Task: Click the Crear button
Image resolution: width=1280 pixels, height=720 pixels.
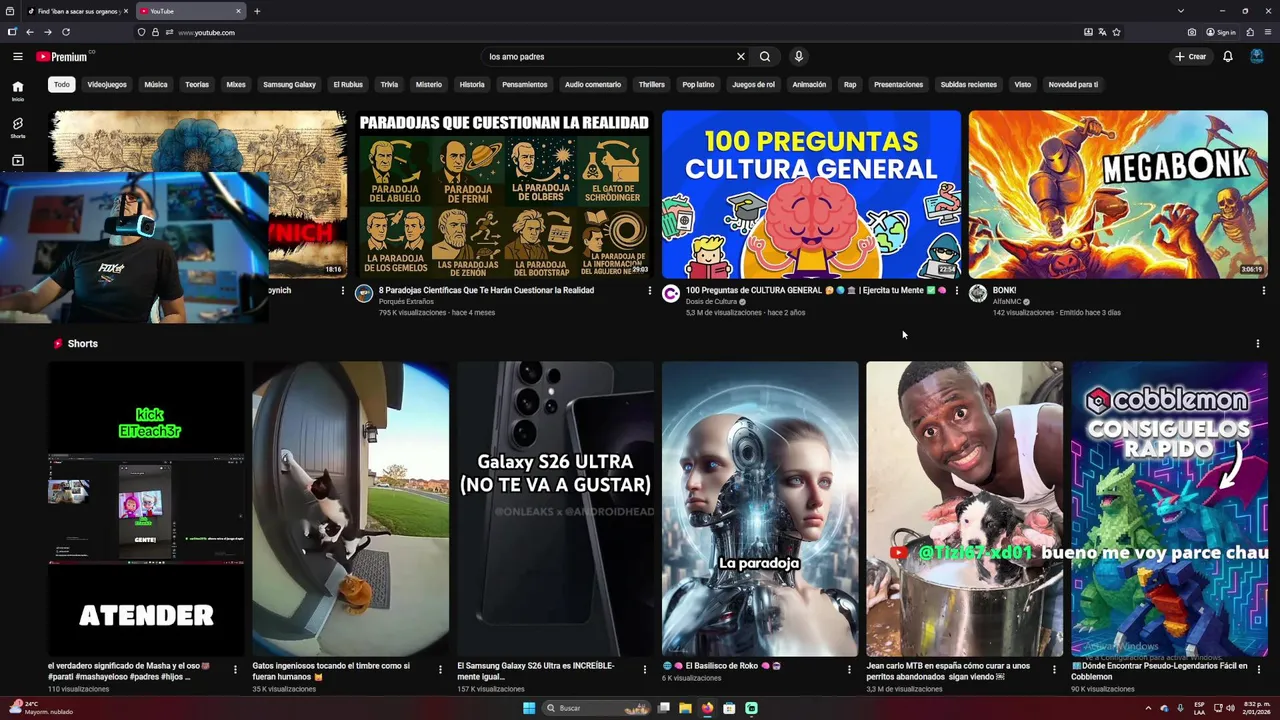Action: [1191, 57]
